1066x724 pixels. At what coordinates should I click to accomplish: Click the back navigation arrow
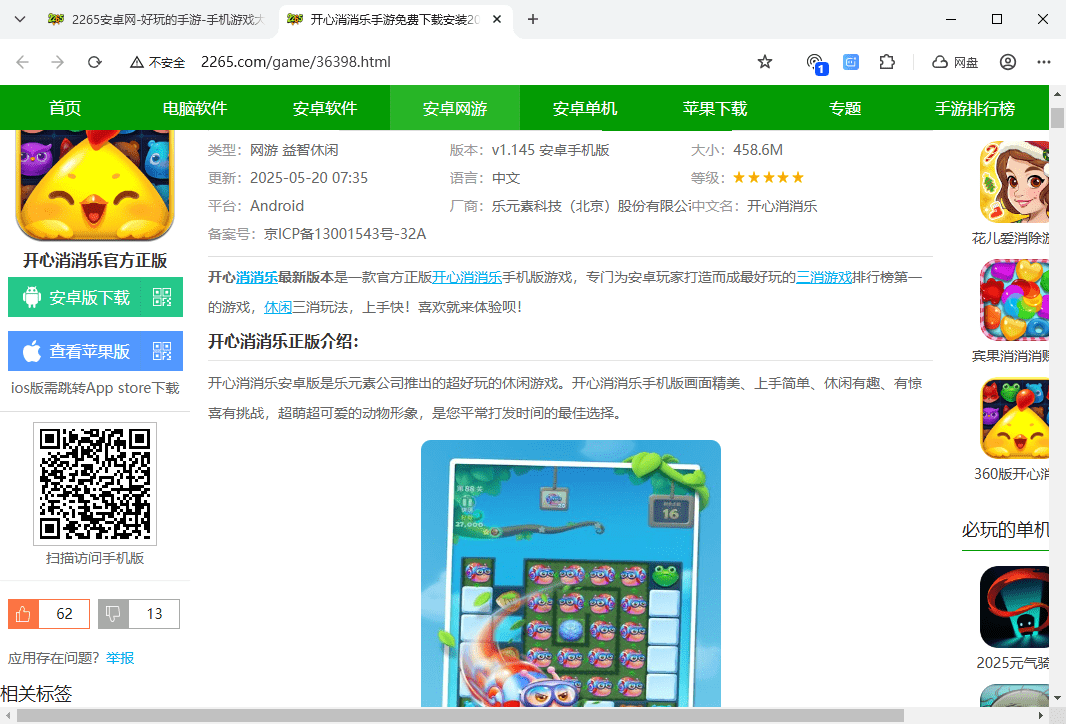(22, 61)
